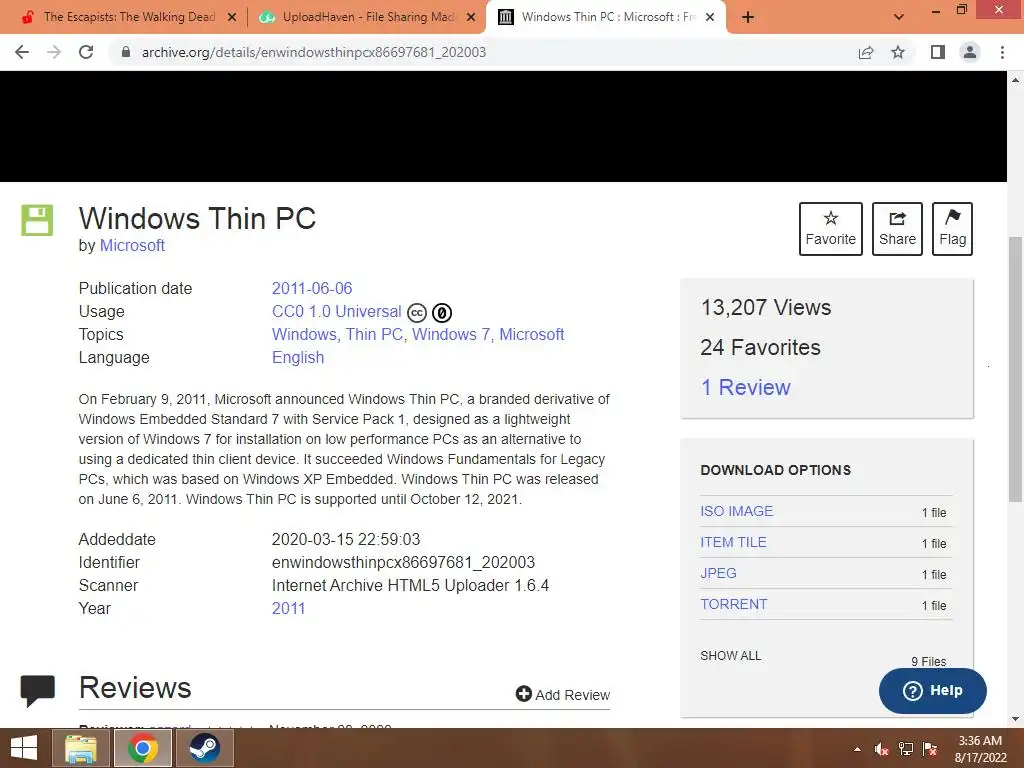Screen dimensions: 1024x768
Task: Click the 13,207 Views text
Action: coord(765,308)
